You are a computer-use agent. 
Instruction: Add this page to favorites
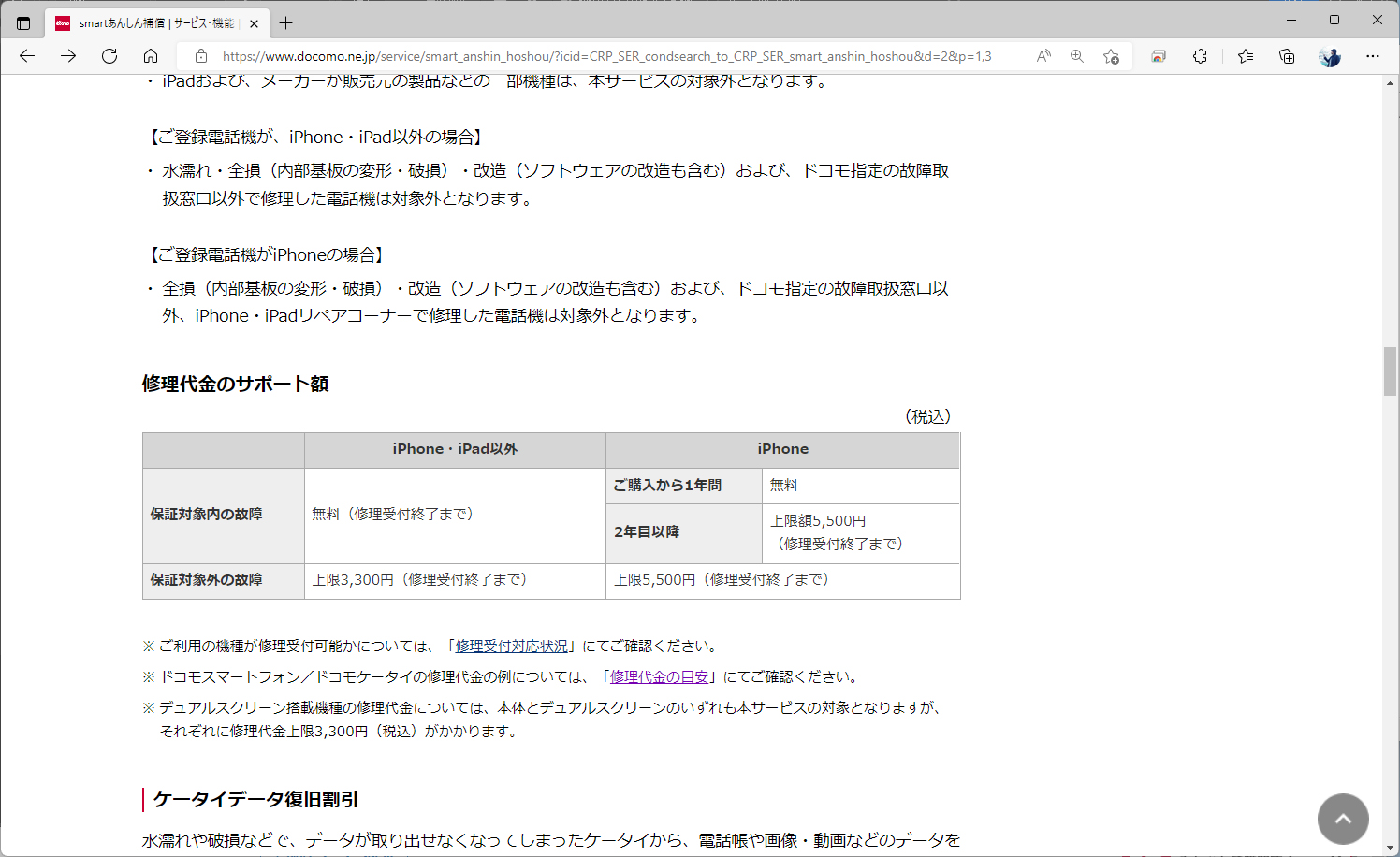[x=1110, y=56]
